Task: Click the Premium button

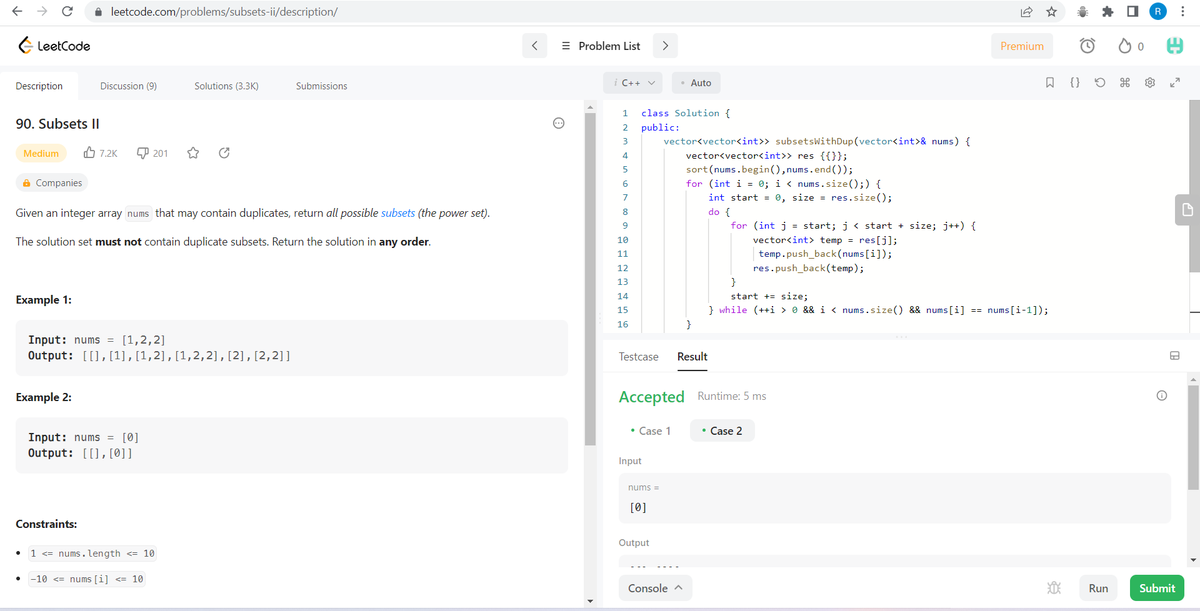Action: [1022, 46]
